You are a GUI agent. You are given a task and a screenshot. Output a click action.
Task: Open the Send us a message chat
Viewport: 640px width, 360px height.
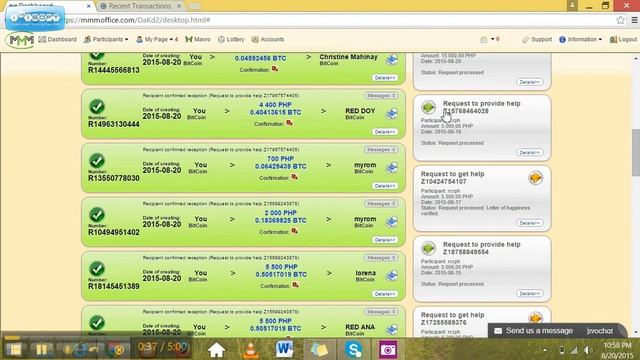click(x=539, y=331)
